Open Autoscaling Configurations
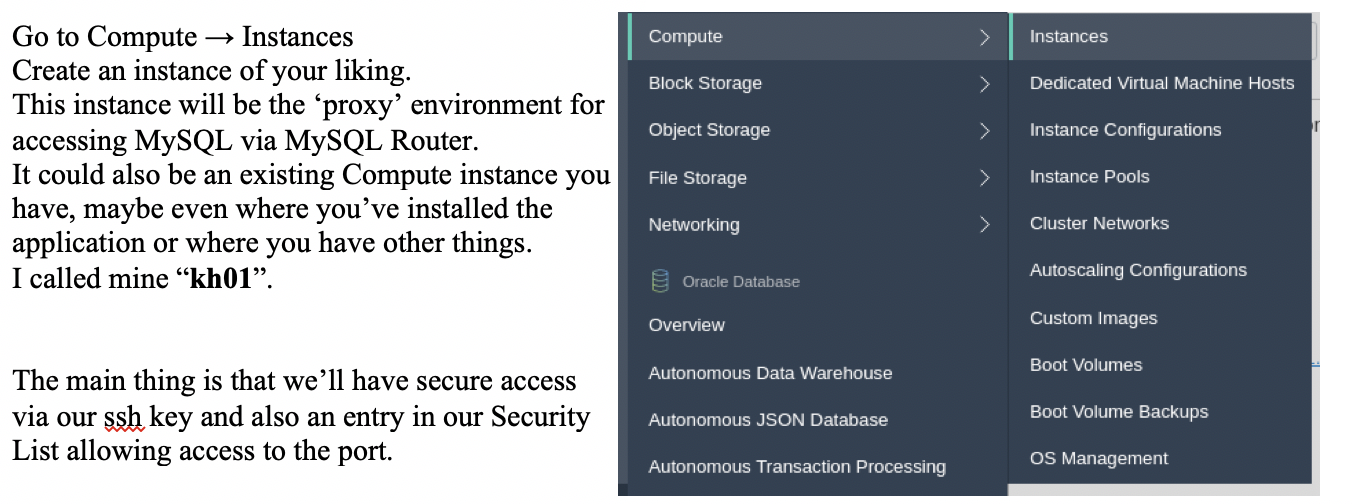1352x504 pixels. pyautogui.click(x=1138, y=270)
